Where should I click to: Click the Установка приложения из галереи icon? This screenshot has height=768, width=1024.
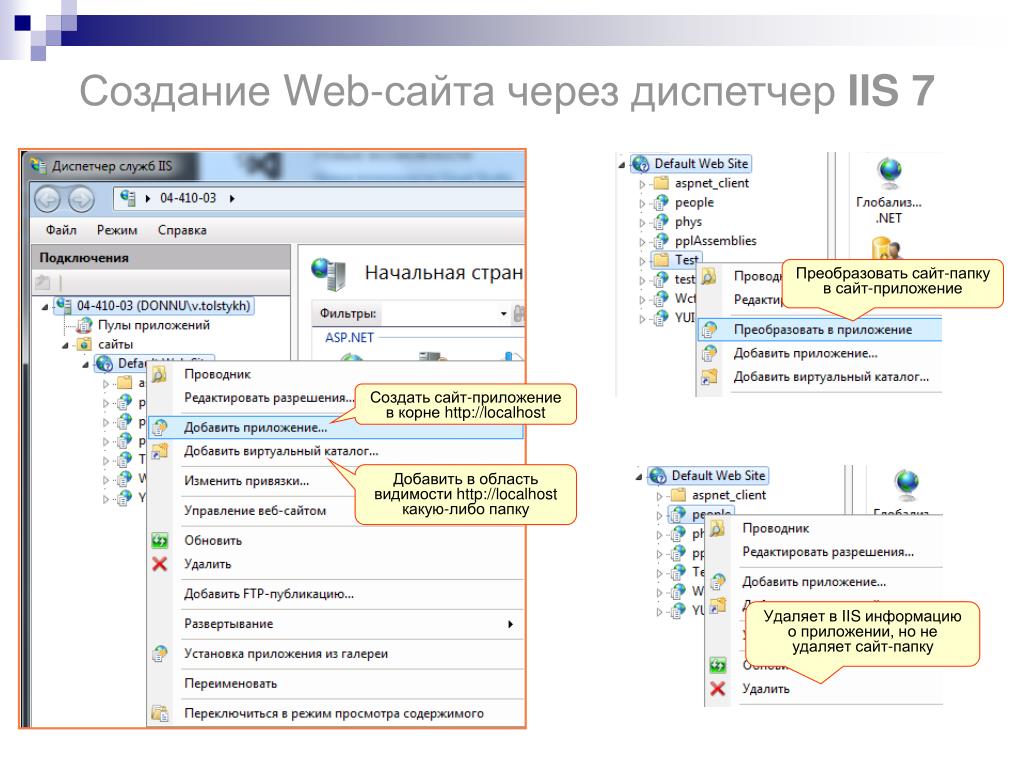pos(159,654)
